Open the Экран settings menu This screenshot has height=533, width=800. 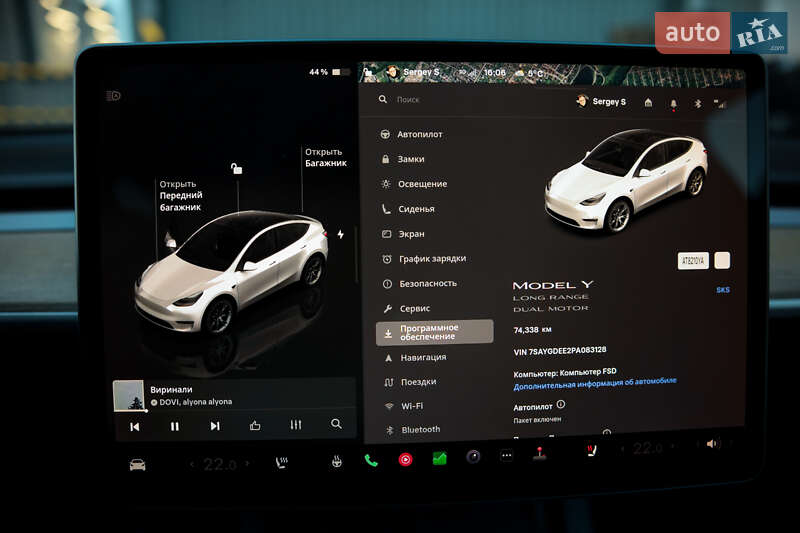click(x=403, y=234)
